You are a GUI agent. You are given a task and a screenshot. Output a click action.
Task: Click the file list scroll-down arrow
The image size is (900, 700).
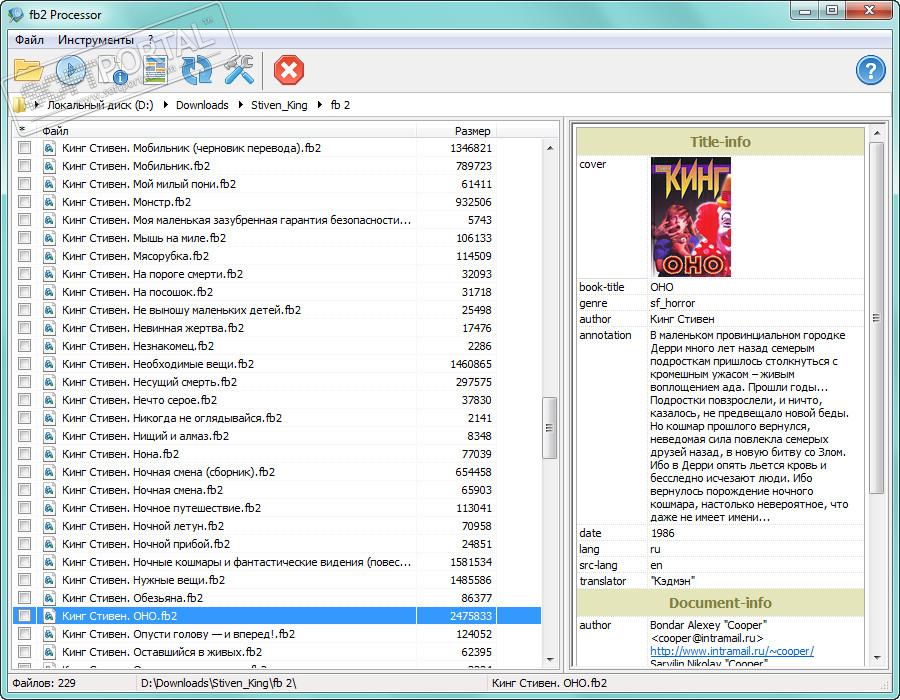550,660
